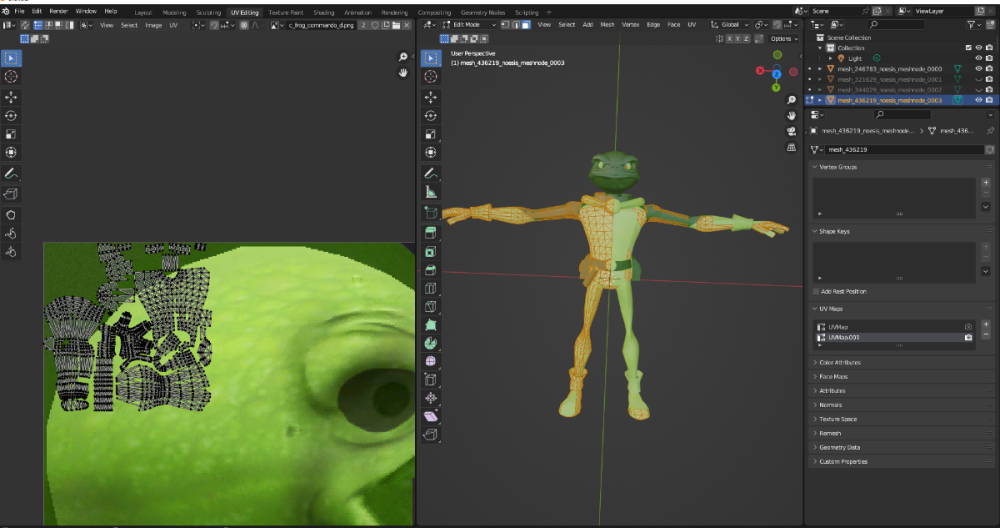Click the Annotate tool in UV editor toolbar

[11, 174]
